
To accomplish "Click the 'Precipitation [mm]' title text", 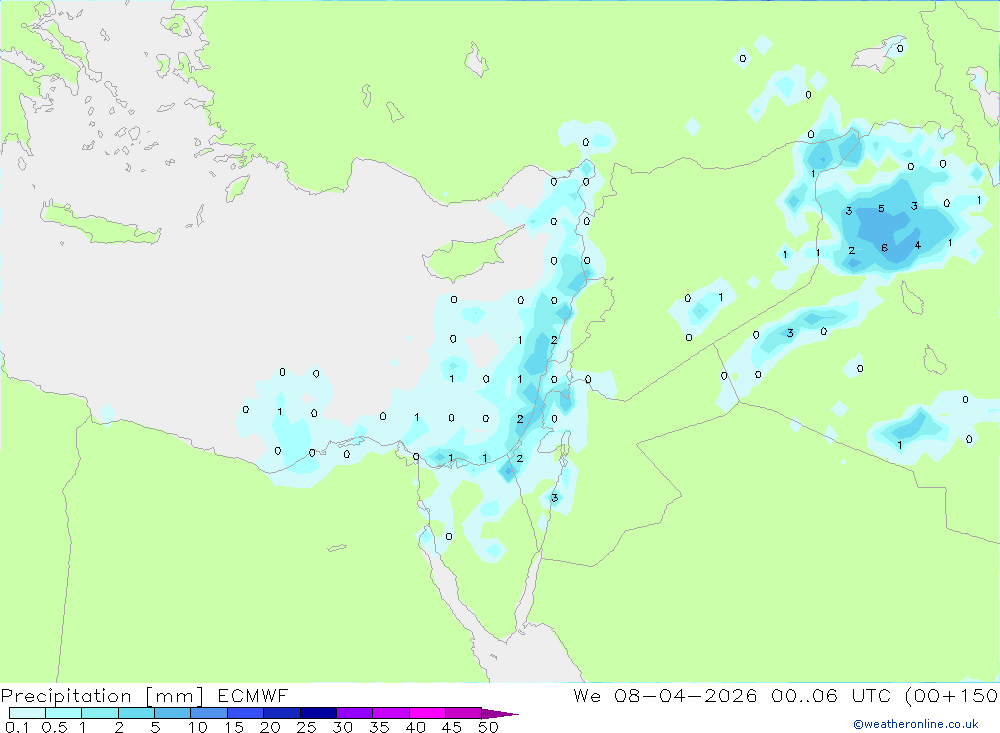I will click(101, 696).
